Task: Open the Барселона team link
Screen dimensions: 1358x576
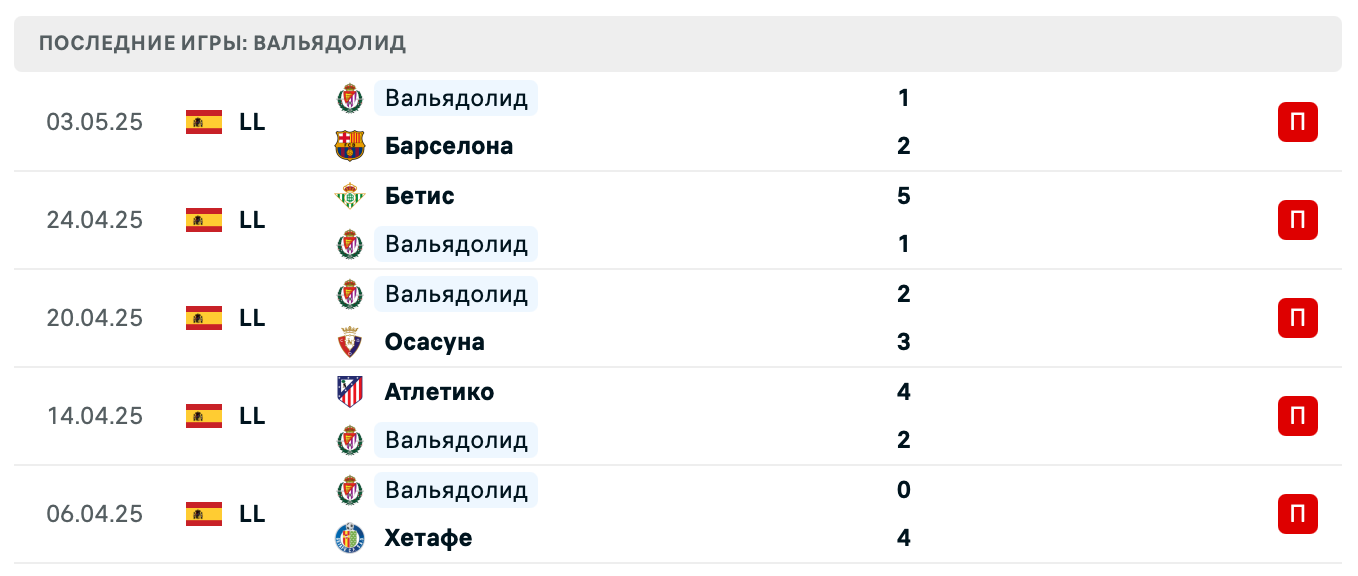Action: tap(449, 146)
